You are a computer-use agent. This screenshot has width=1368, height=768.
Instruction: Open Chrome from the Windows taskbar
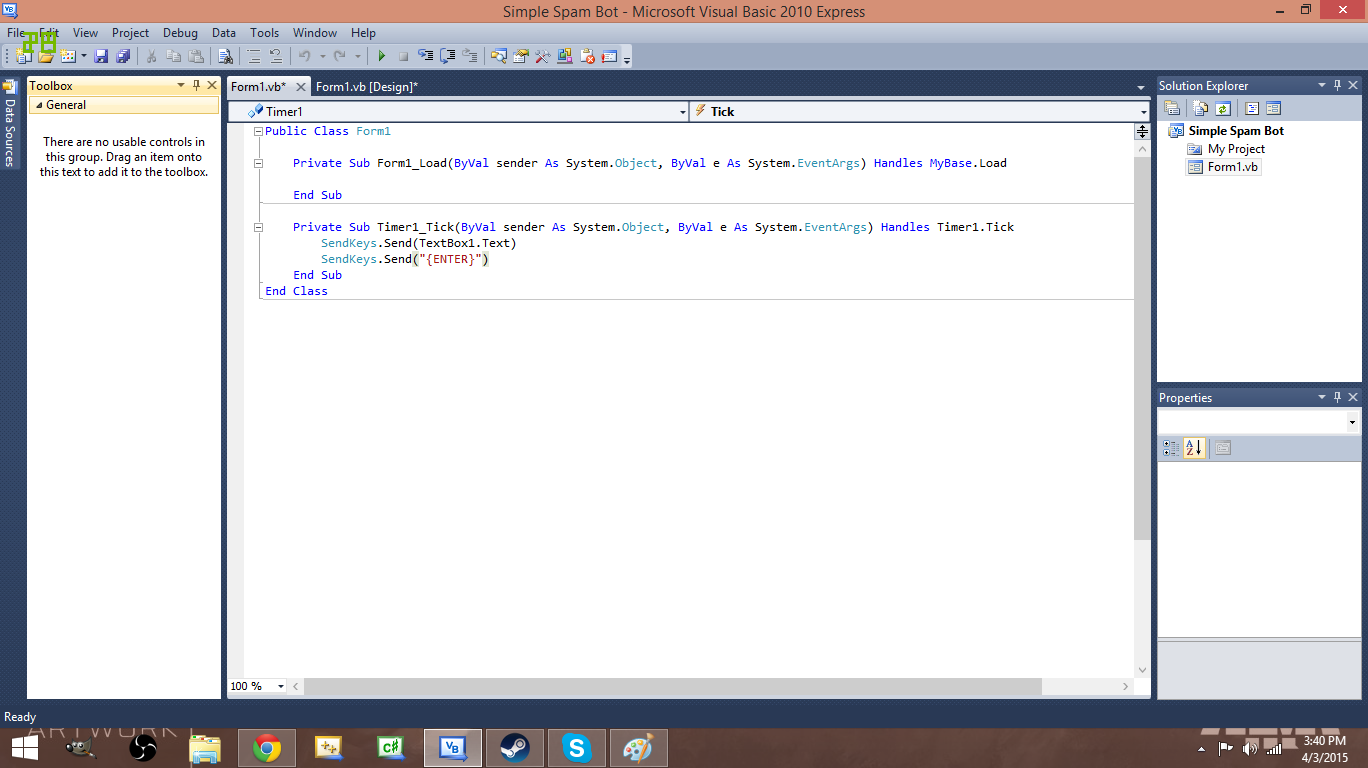pyautogui.click(x=267, y=747)
